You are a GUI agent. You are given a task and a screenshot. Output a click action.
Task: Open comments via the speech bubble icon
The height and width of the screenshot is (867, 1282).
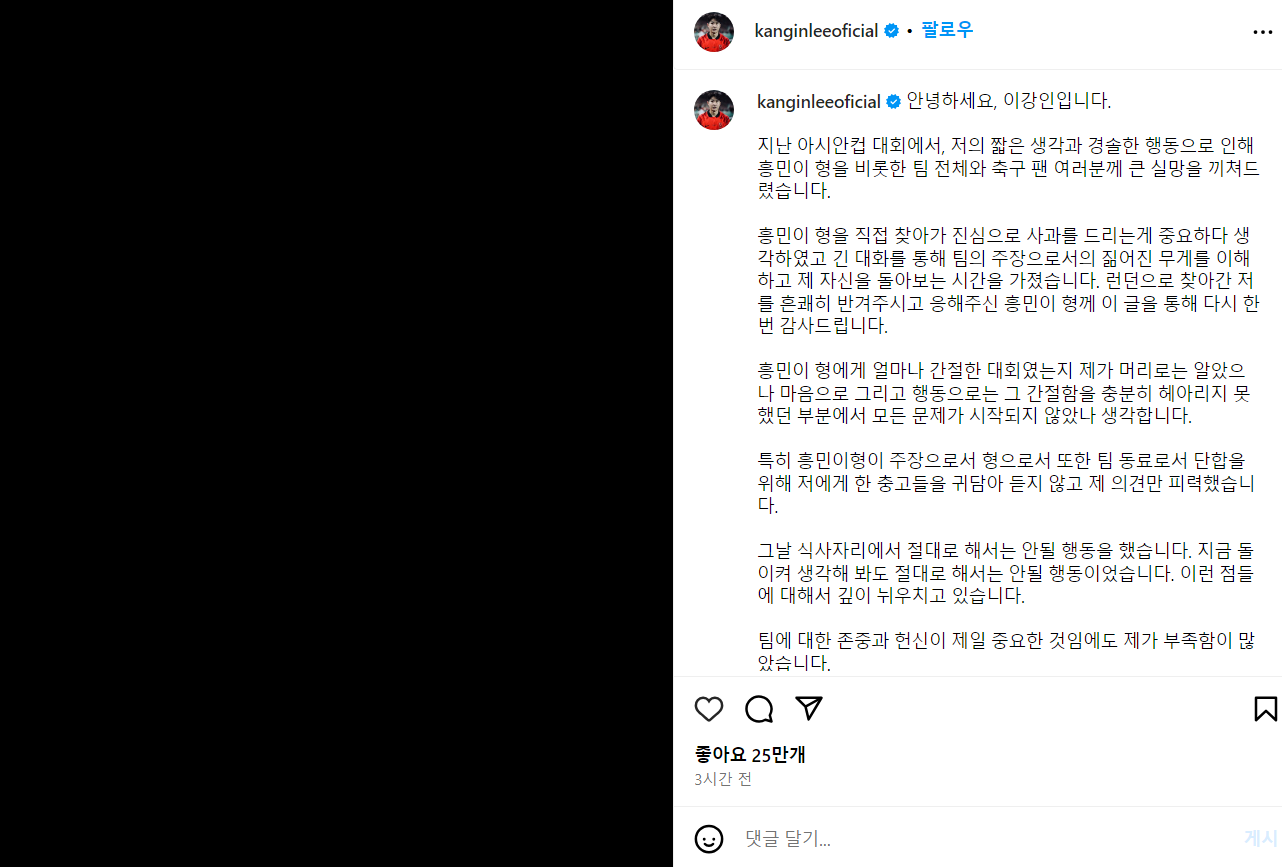tap(759, 709)
